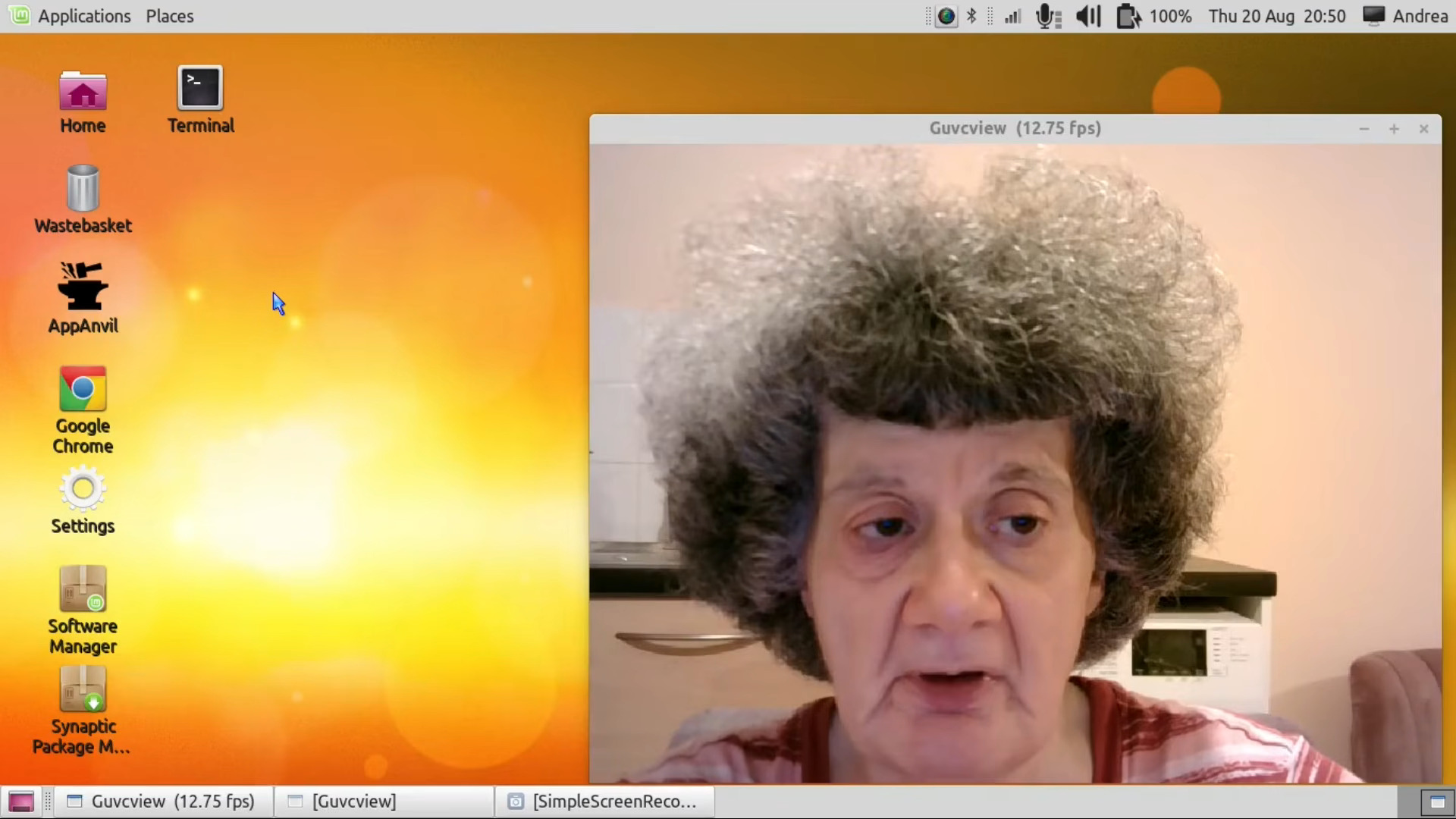Screen dimensions: 1456x819
Task: Switch to the [Guvcview] taskbar entry
Action: tap(384, 802)
